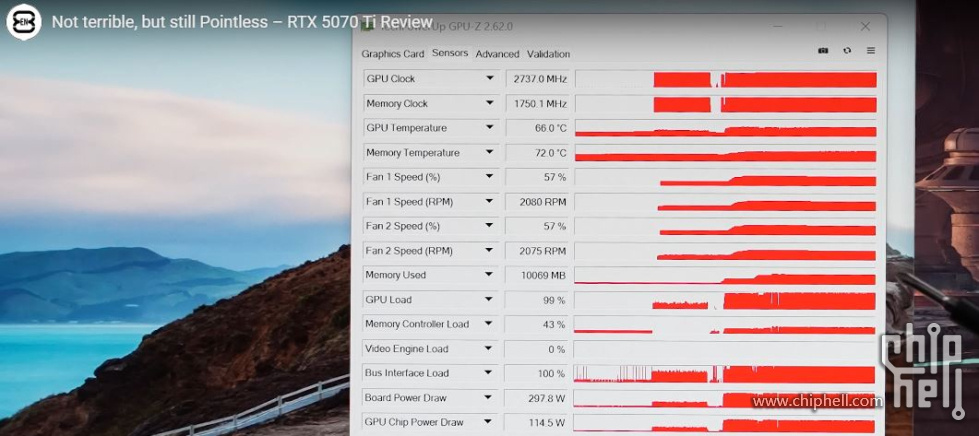Open the Fan 1 Speed (%) dropdown
The height and width of the screenshot is (436, 979).
(490, 177)
